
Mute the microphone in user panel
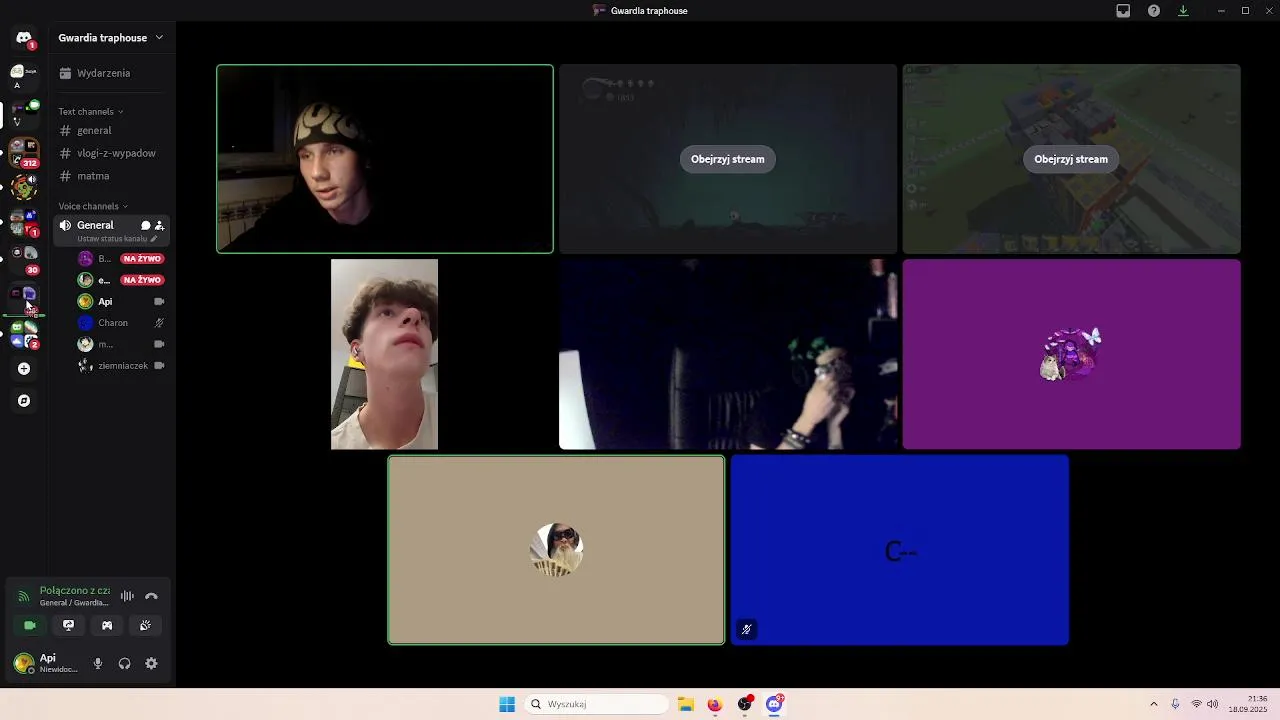97,664
